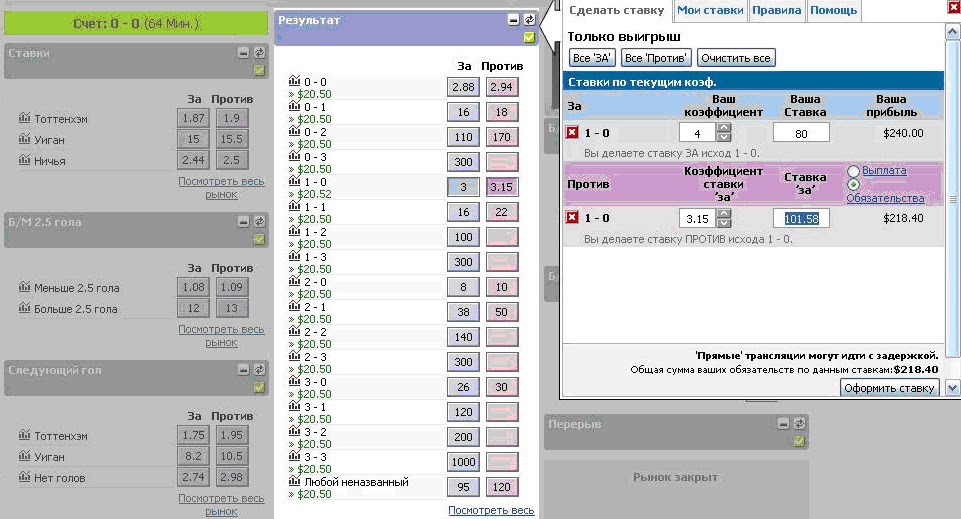
Task: Select the Сделать ставку tab
Action: point(617,10)
